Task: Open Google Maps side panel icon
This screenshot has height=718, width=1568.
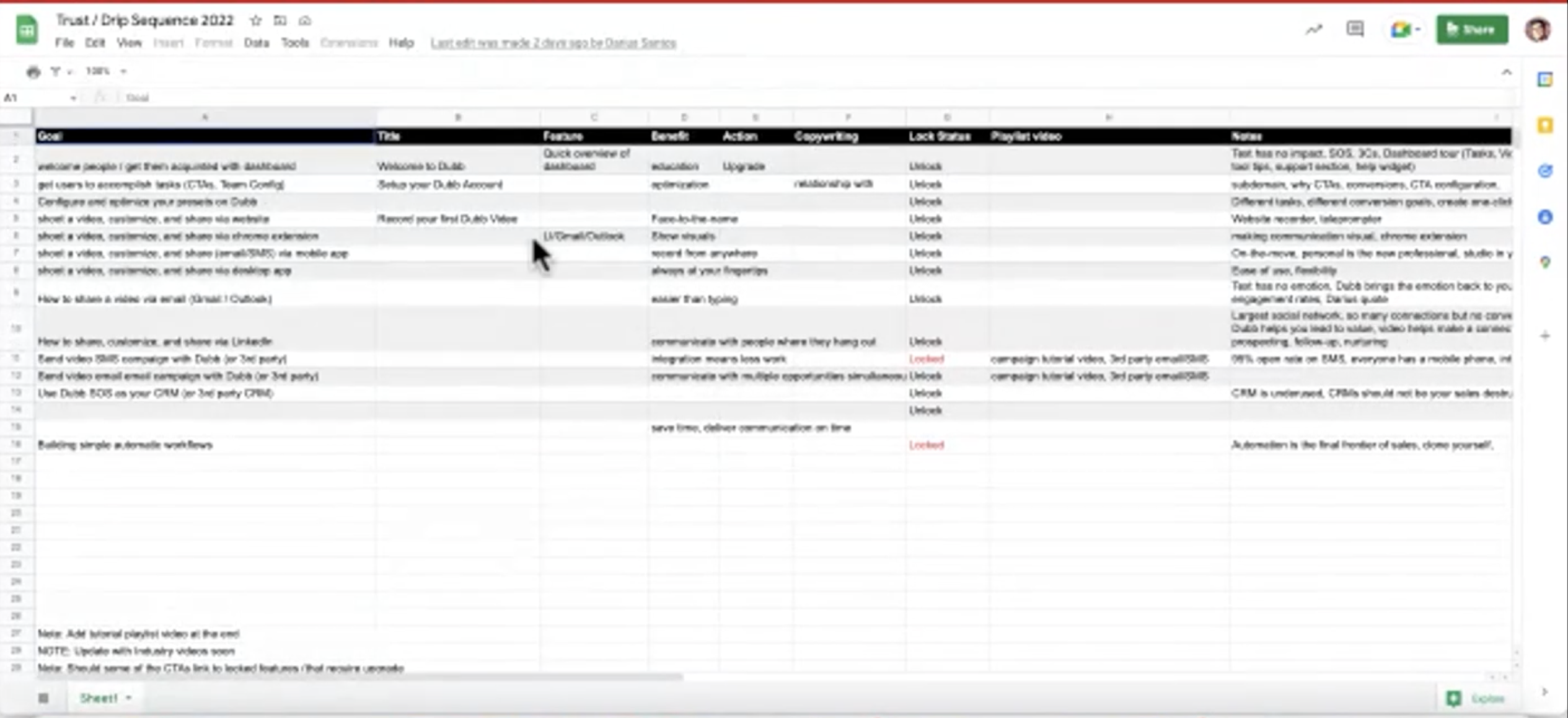Action: coord(1545,263)
